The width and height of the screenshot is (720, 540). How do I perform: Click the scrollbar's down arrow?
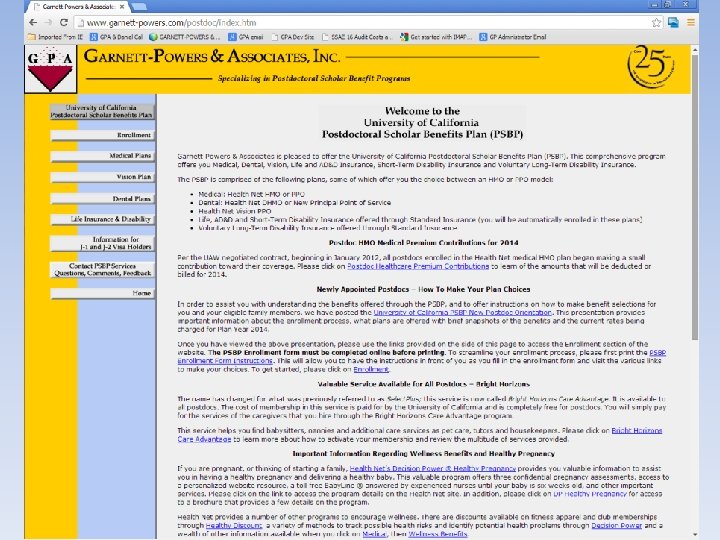695,535
